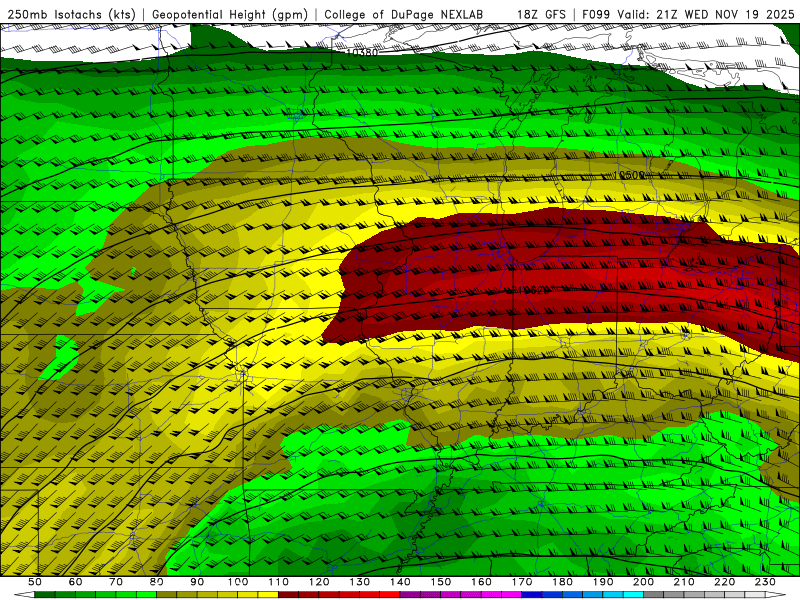Click the '18Z GFS' model run label
Viewport: 800px width, 600px height.
[x=541, y=14]
